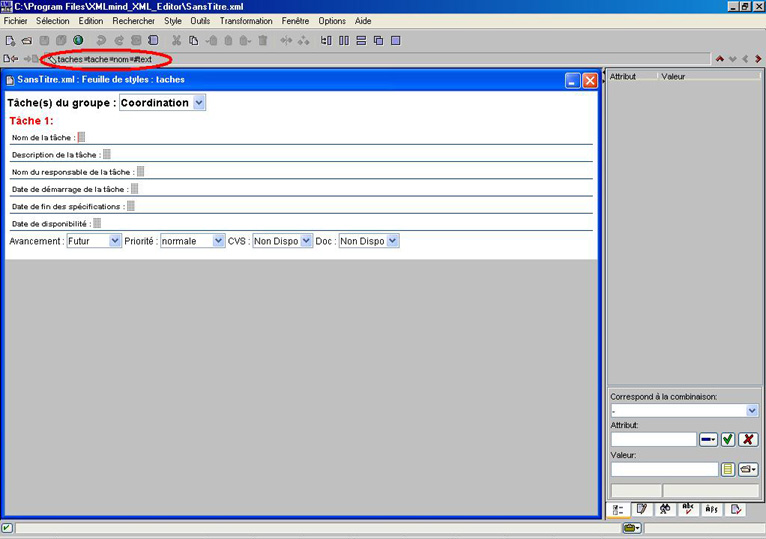Open the spell check tab icon

[688, 509]
